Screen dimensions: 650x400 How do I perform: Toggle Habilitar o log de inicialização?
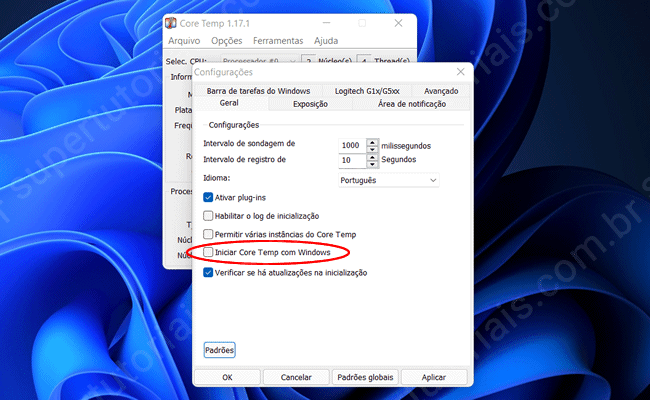click(x=208, y=216)
